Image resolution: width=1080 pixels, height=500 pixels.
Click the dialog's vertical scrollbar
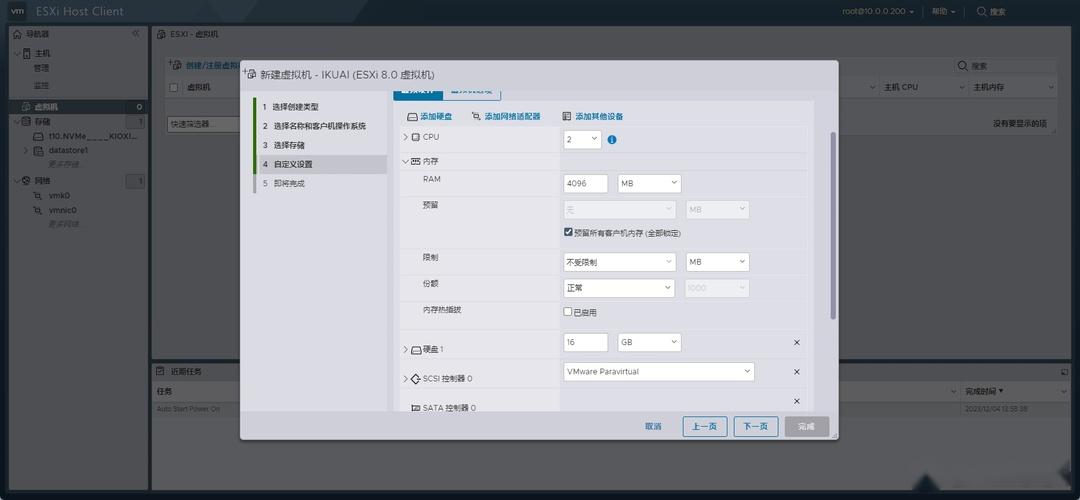click(833, 225)
